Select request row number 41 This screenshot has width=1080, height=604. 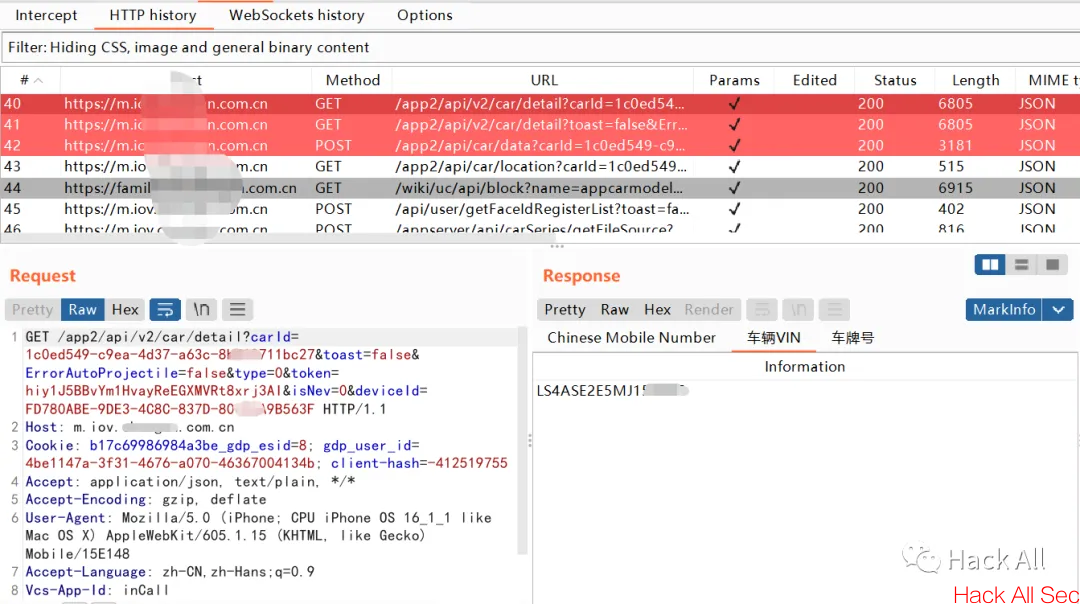tap(540, 125)
